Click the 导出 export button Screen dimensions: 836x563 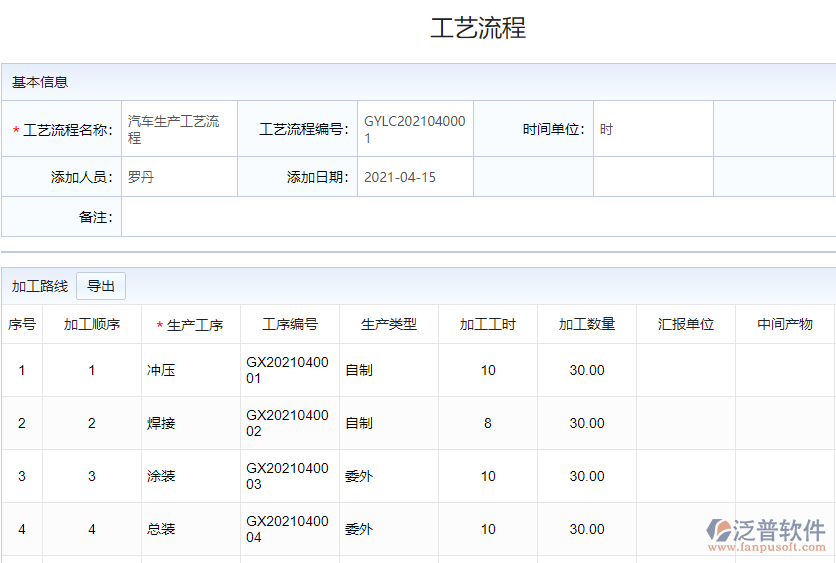101,287
